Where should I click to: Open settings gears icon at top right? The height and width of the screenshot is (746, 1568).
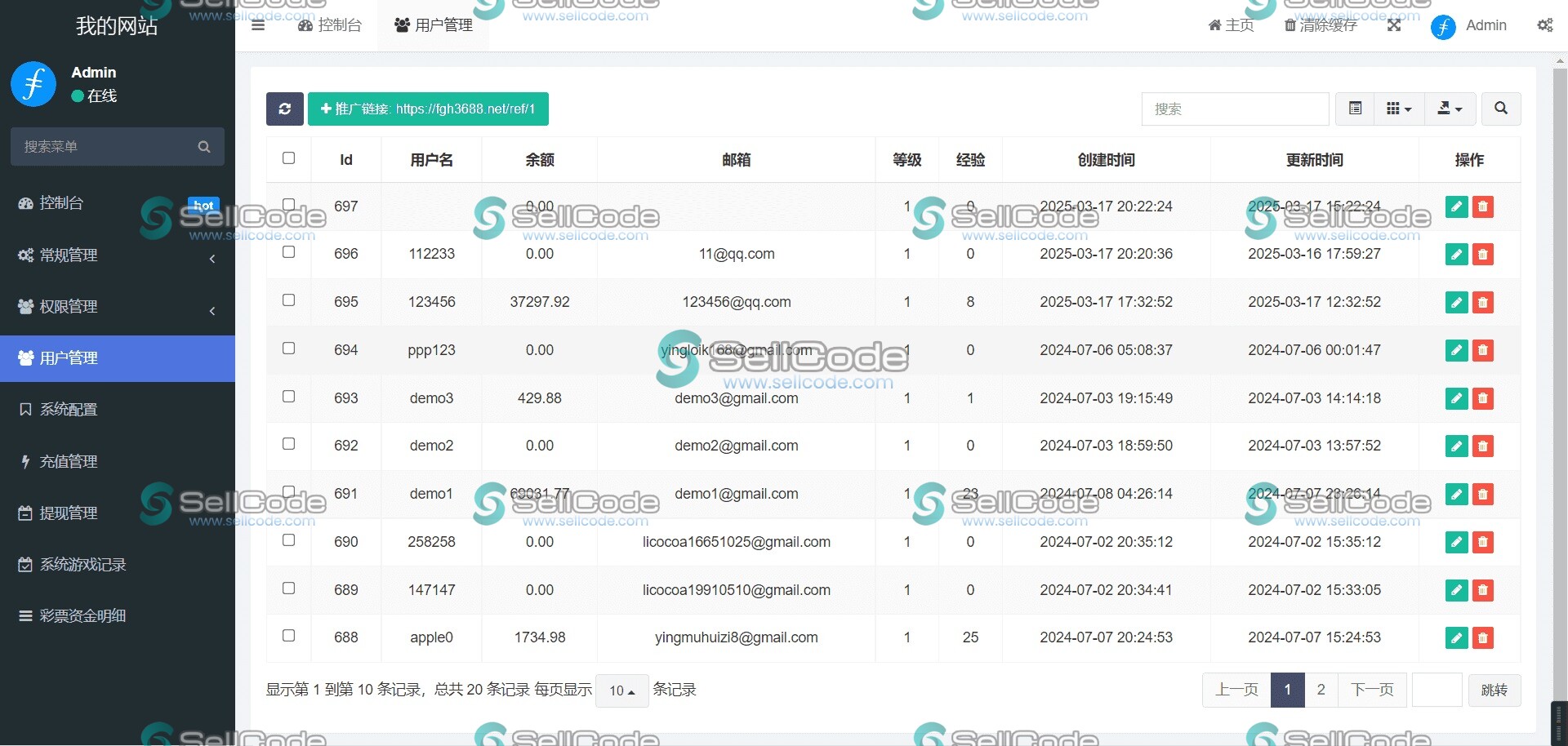[1544, 25]
